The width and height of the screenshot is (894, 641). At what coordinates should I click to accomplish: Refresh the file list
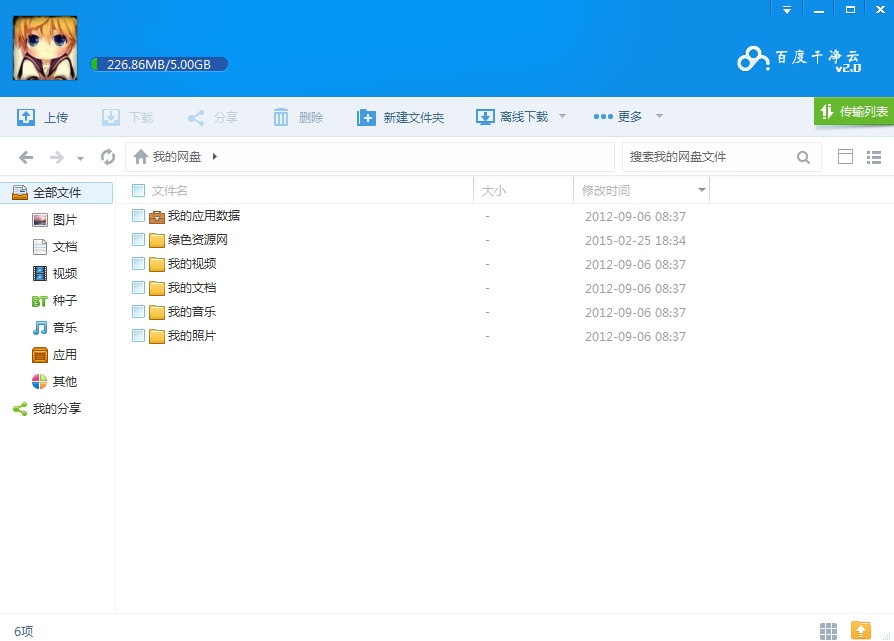click(x=108, y=156)
